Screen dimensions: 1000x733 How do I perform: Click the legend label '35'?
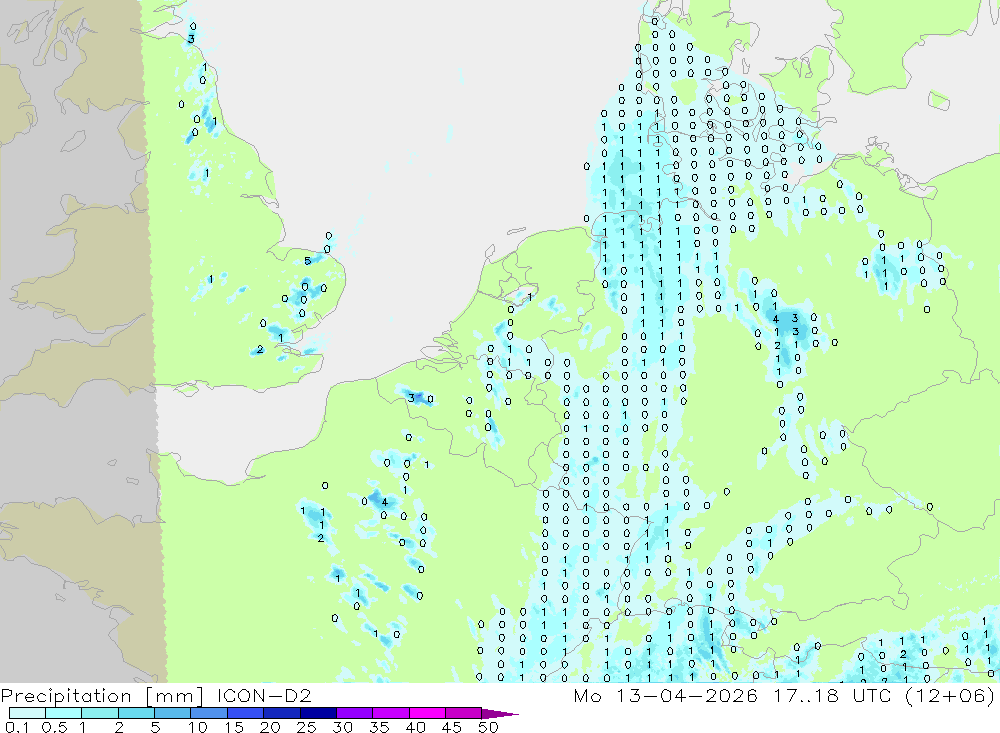click(379, 727)
